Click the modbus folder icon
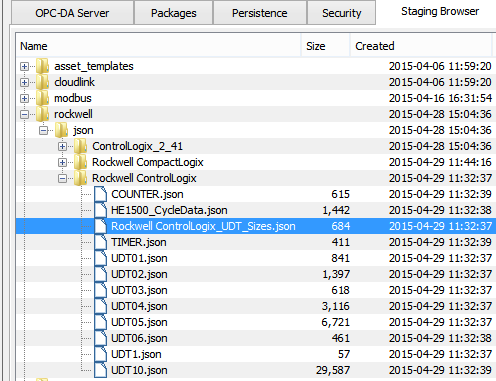Screen dimensions: 496x381 click(42, 98)
